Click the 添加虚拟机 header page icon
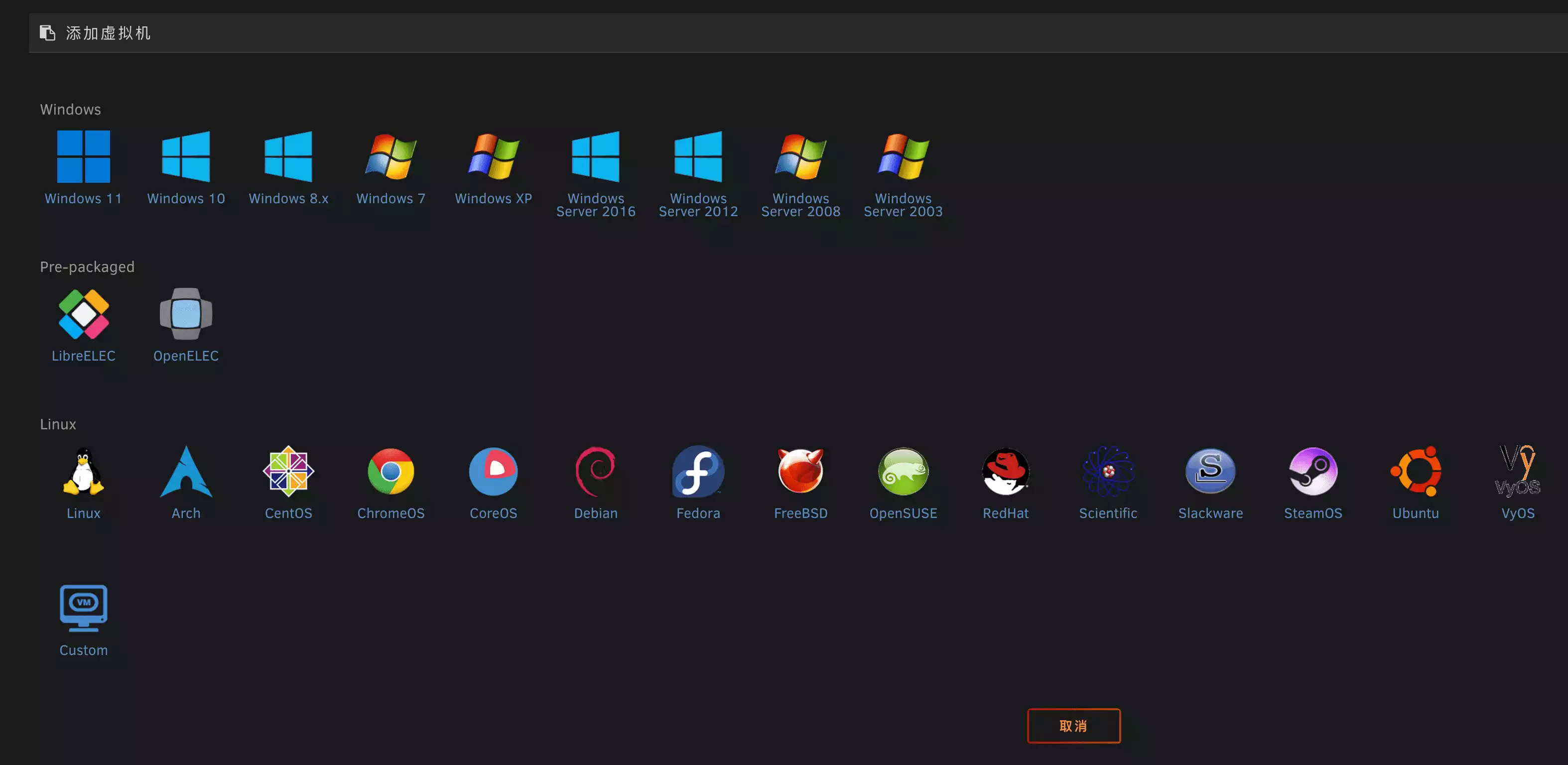 tap(47, 33)
